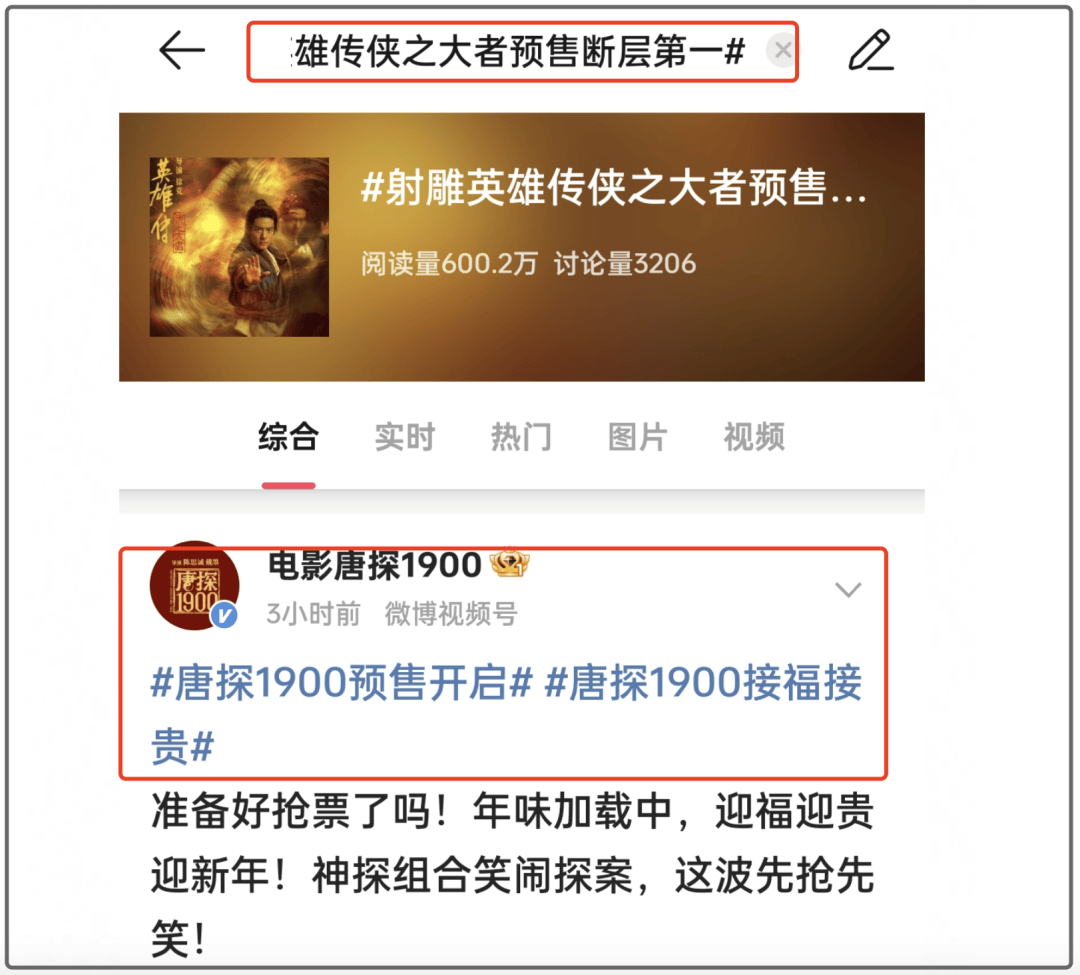
Task: Click the blue verified V badge on the avatar
Action: tap(224, 615)
